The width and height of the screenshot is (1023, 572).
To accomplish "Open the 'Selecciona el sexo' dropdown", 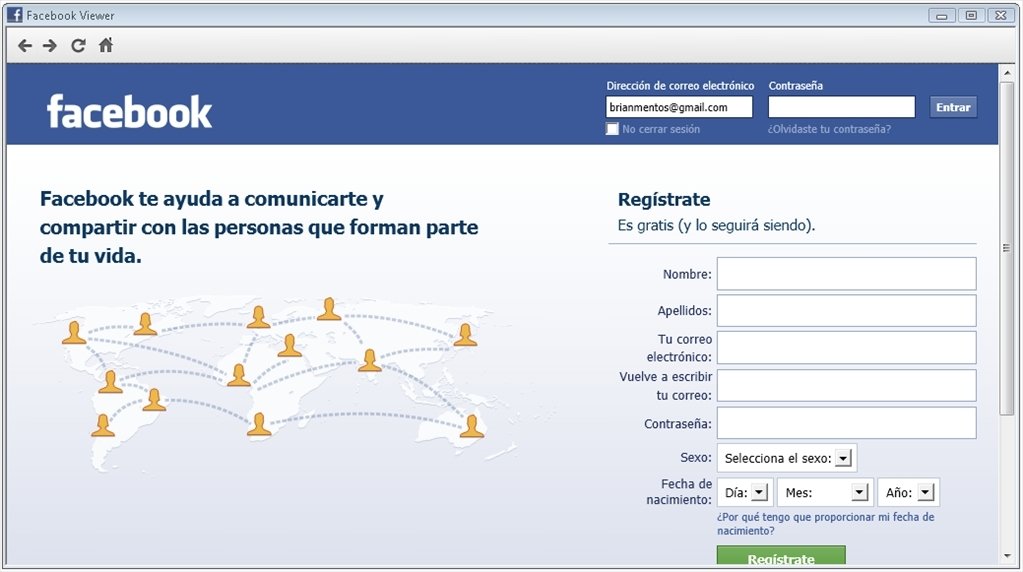I will click(787, 458).
